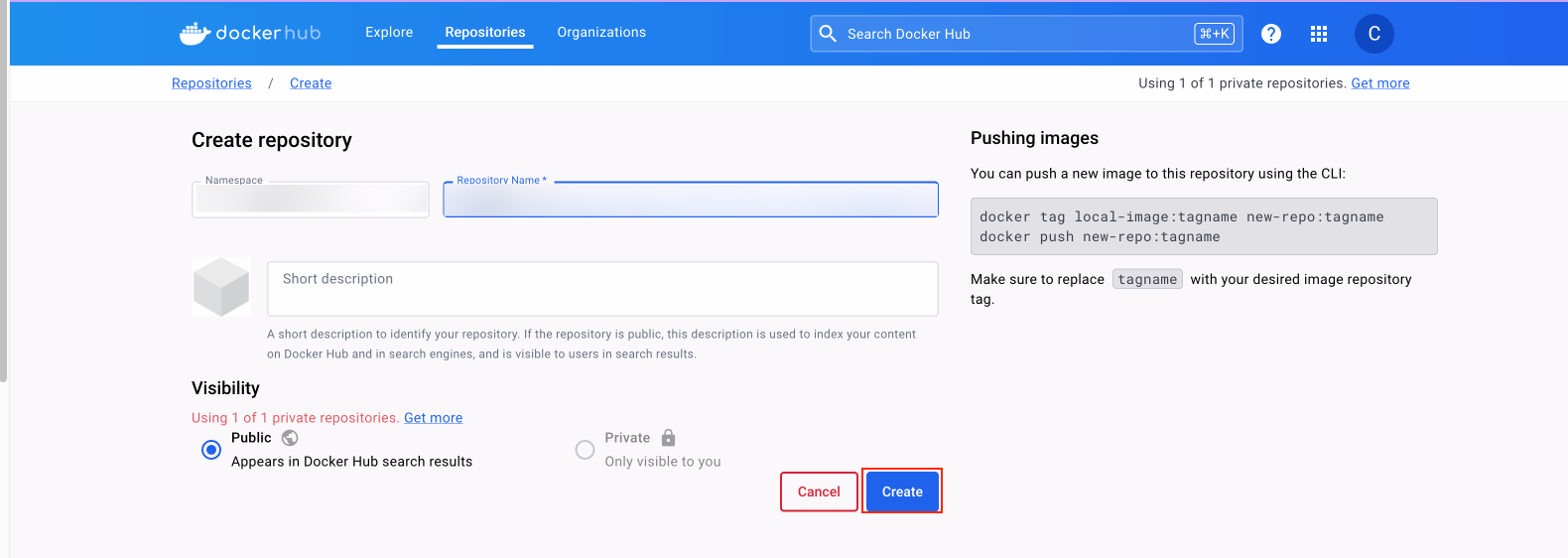Go to the Organizations tab

tap(601, 33)
